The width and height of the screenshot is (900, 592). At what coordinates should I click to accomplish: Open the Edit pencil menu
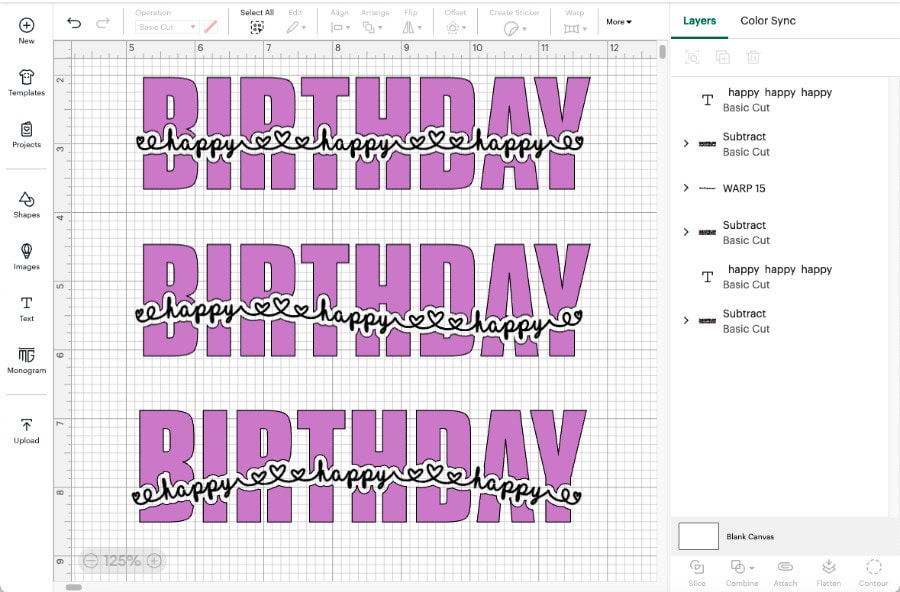click(x=296, y=27)
